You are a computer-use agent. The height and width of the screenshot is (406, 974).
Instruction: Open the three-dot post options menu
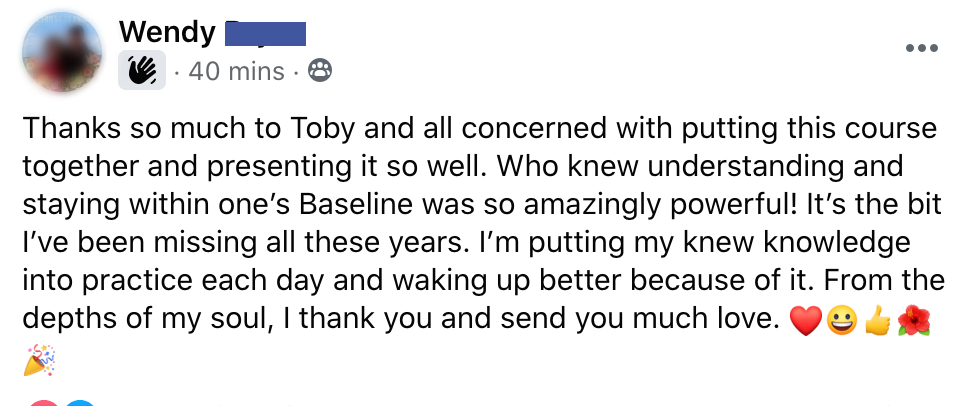coord(921,48)
